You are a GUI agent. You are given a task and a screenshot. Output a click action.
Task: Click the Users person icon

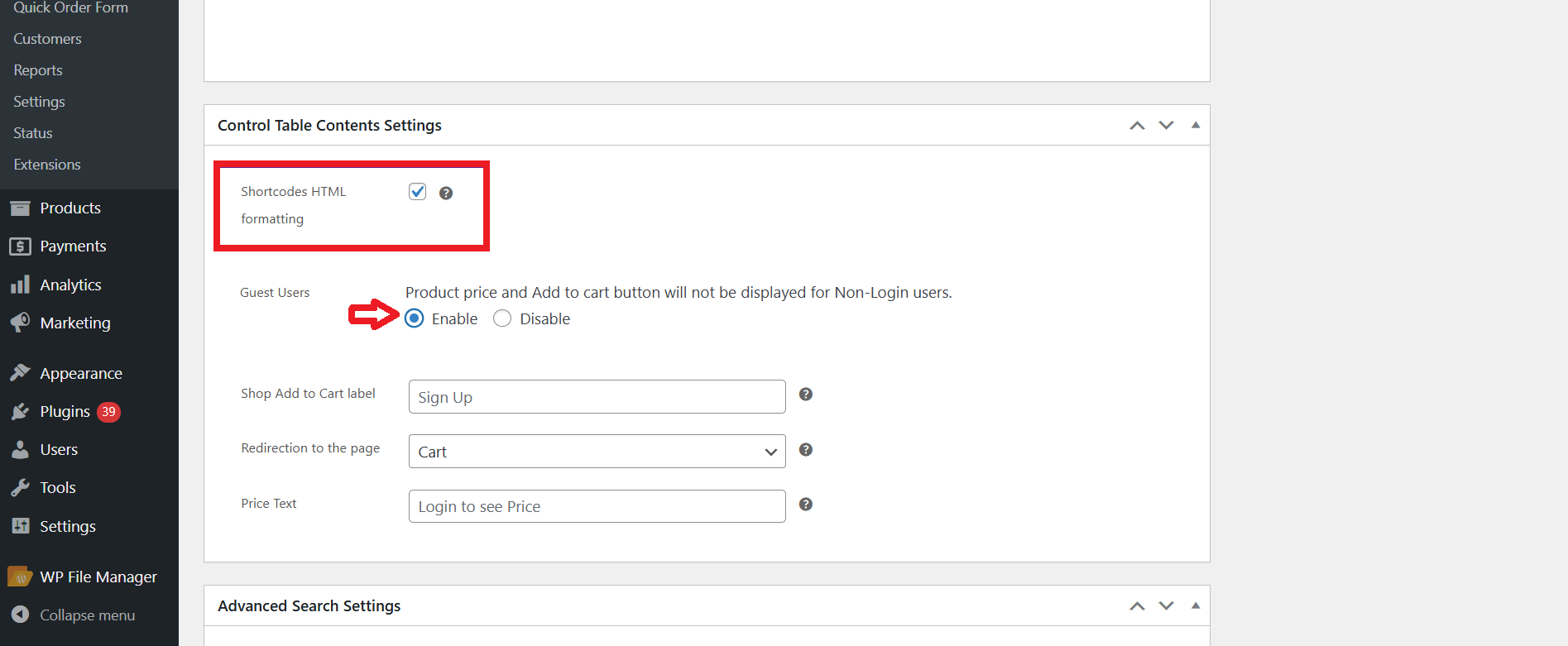point(20,449)
